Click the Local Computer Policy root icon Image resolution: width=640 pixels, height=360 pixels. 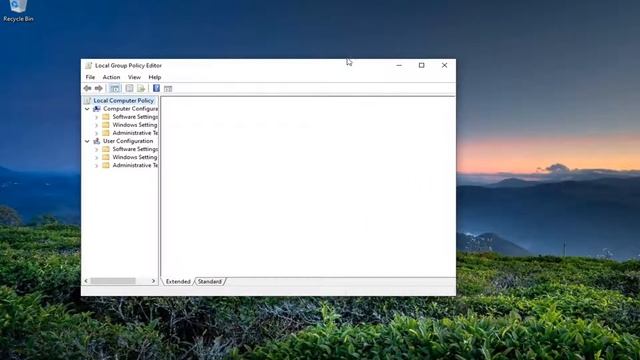click(87, 100)
